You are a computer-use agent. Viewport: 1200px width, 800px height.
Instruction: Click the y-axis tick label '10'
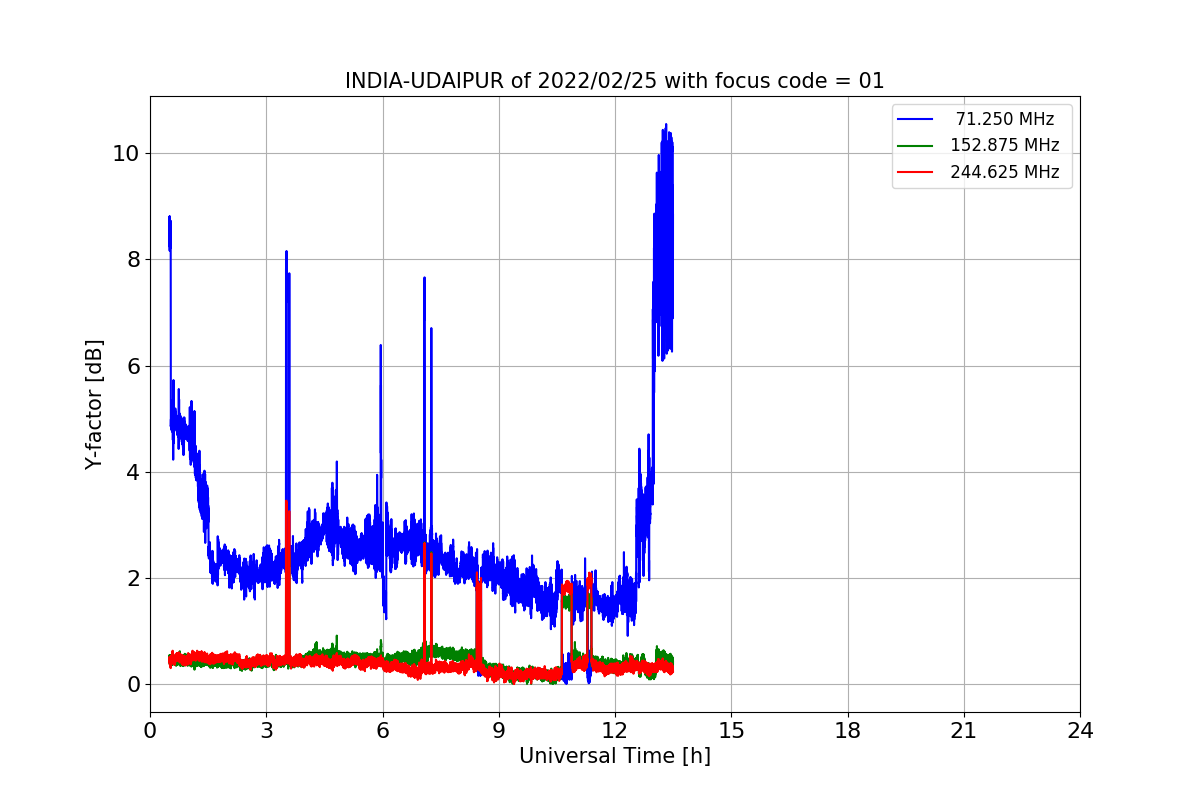pyautogui.click(x=127, y=153)
